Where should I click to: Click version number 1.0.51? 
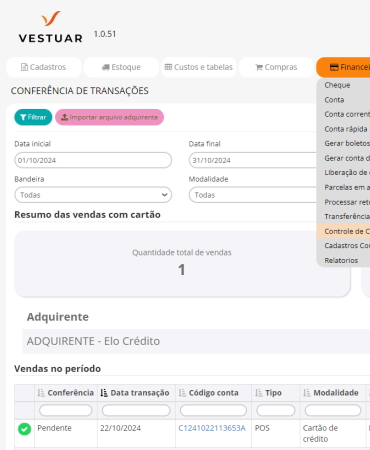(105, 34)
